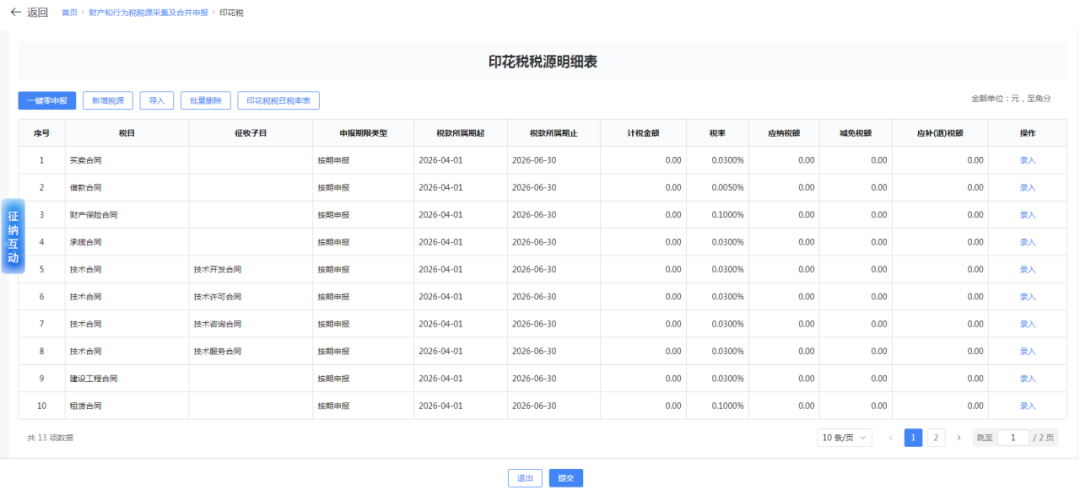Screen dimensions: 1080x490
Task: Open the 印花税税目税率表 button
Action: point(278,101)
